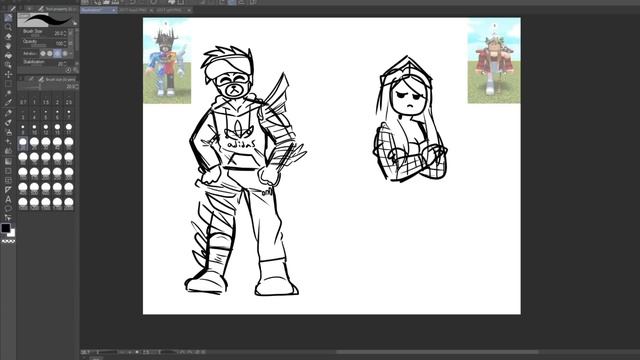Select the Frame border tool
Screen dimensions: 640x360
(x=8, y=180)
